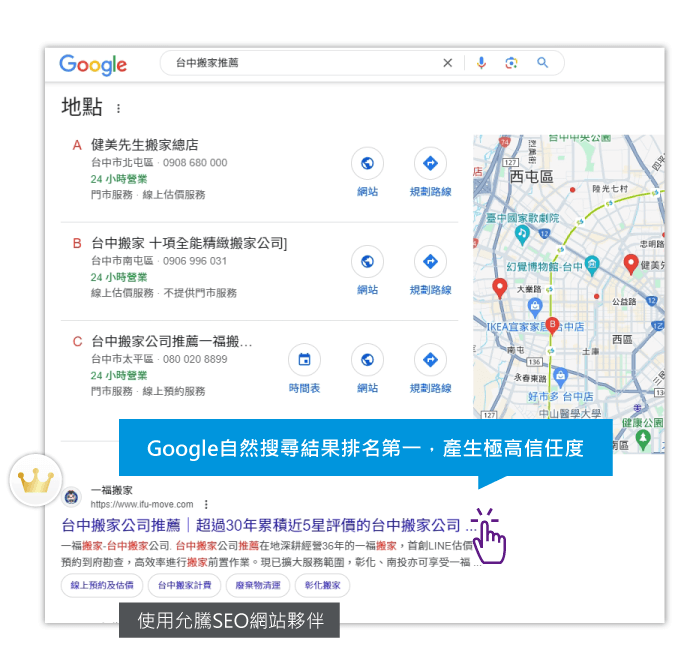The image size is (700, 670).
Task: Click the 地點 section heading
Action: click(x=82, y=107)
